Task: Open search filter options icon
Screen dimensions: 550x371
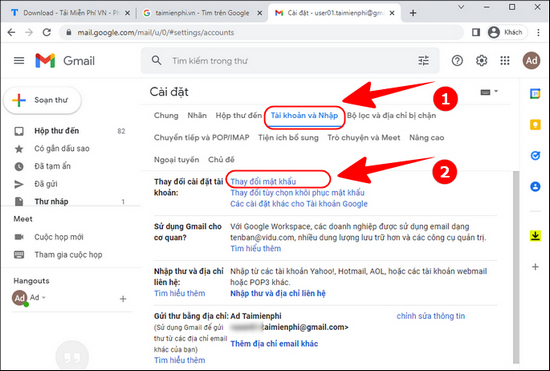Action: point(423,61)
